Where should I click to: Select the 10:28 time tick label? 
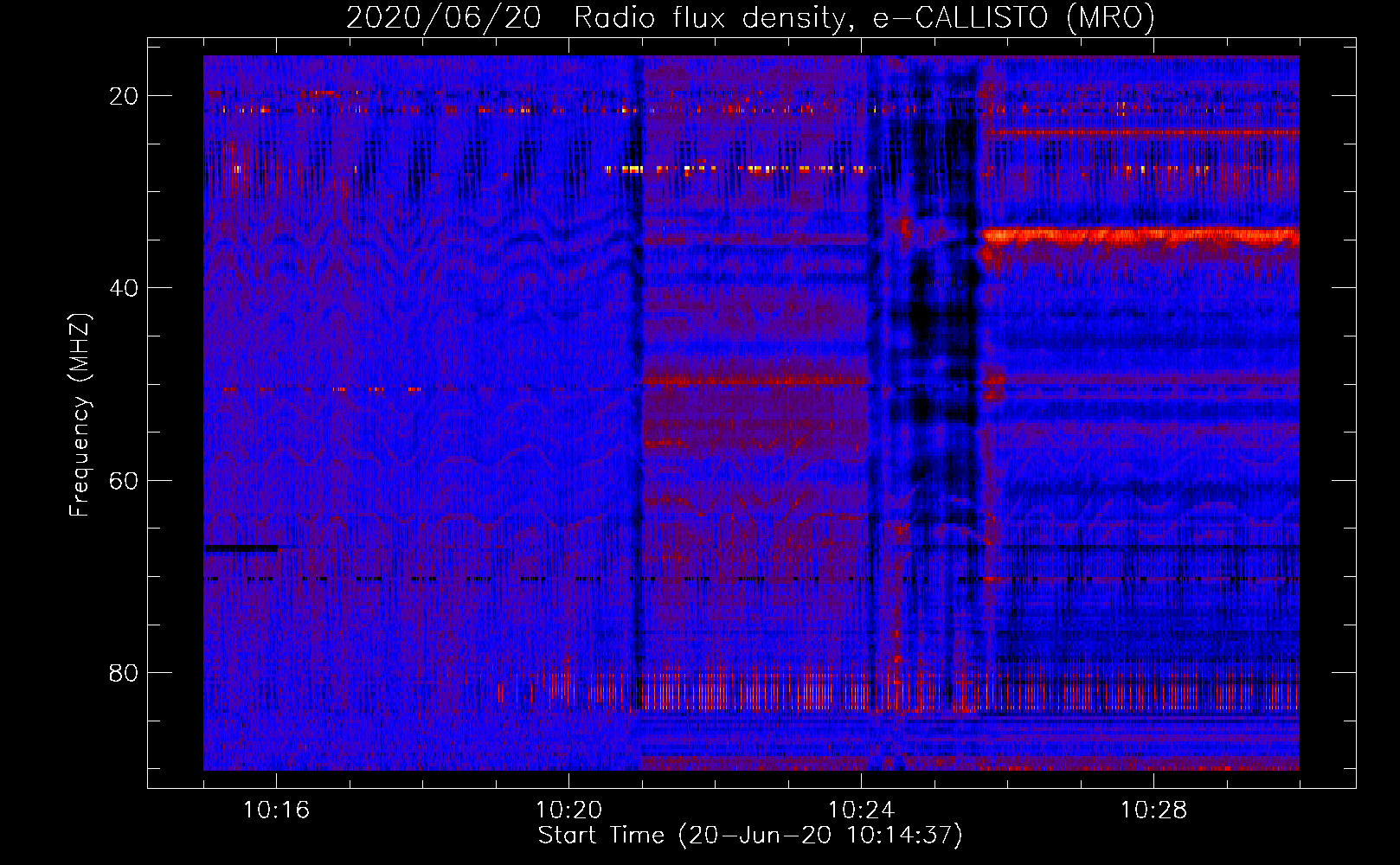pyautogui.click(x=1153, y=811)
